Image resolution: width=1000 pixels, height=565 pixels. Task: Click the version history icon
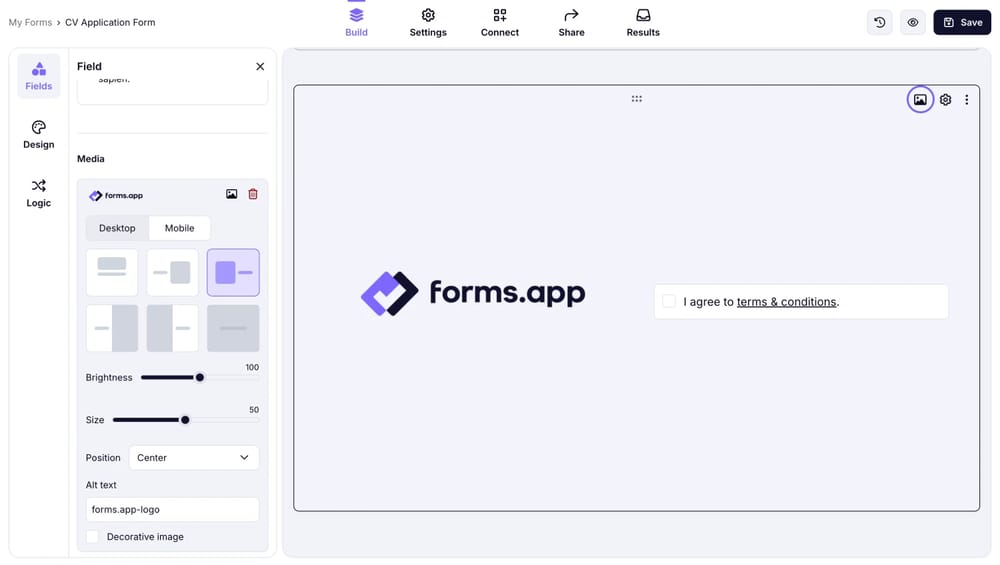[879, 22]
